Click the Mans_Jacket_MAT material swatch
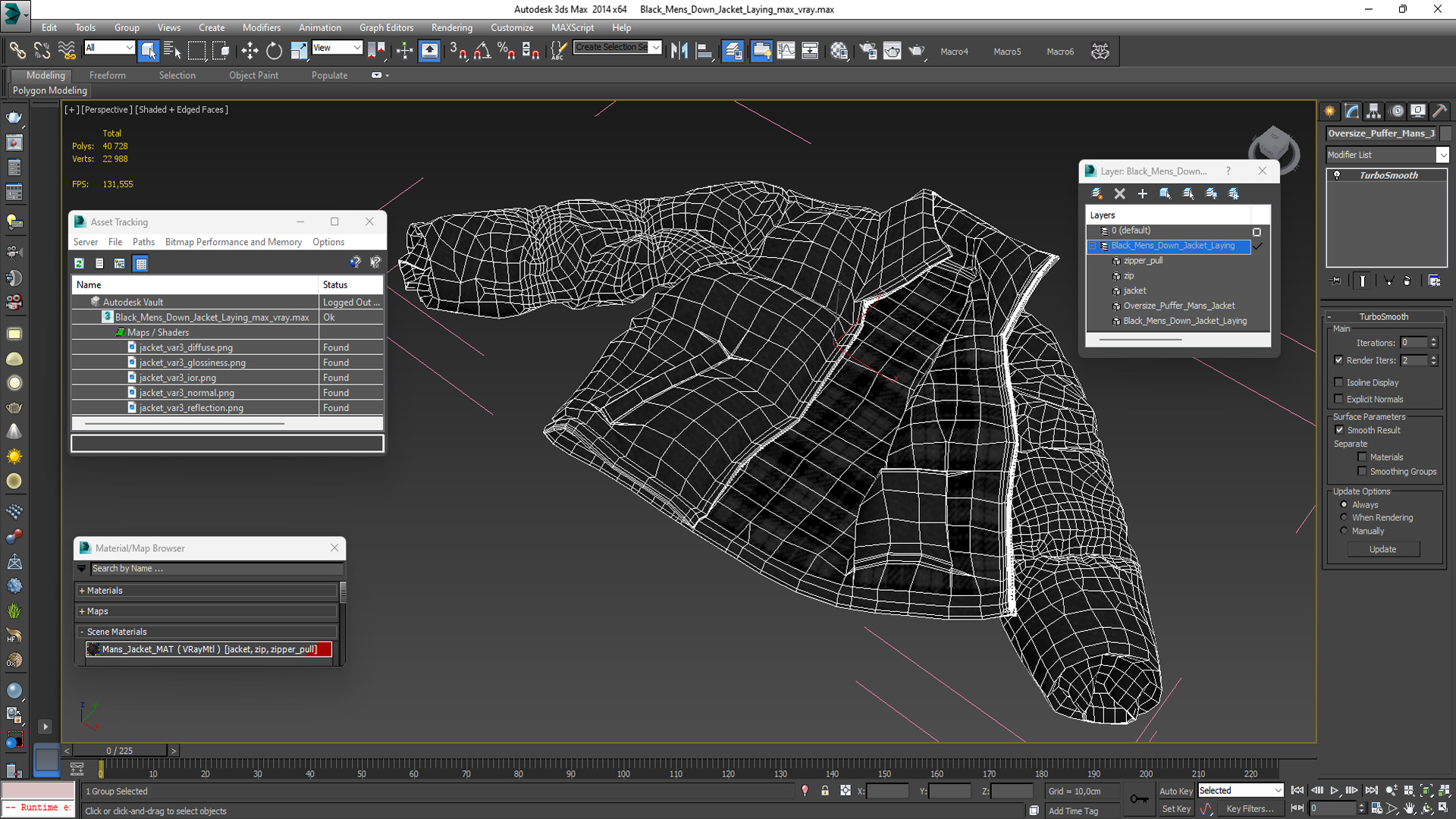Screen dimensions: 1456x819 pyautogui.click(x=93, y=649)
